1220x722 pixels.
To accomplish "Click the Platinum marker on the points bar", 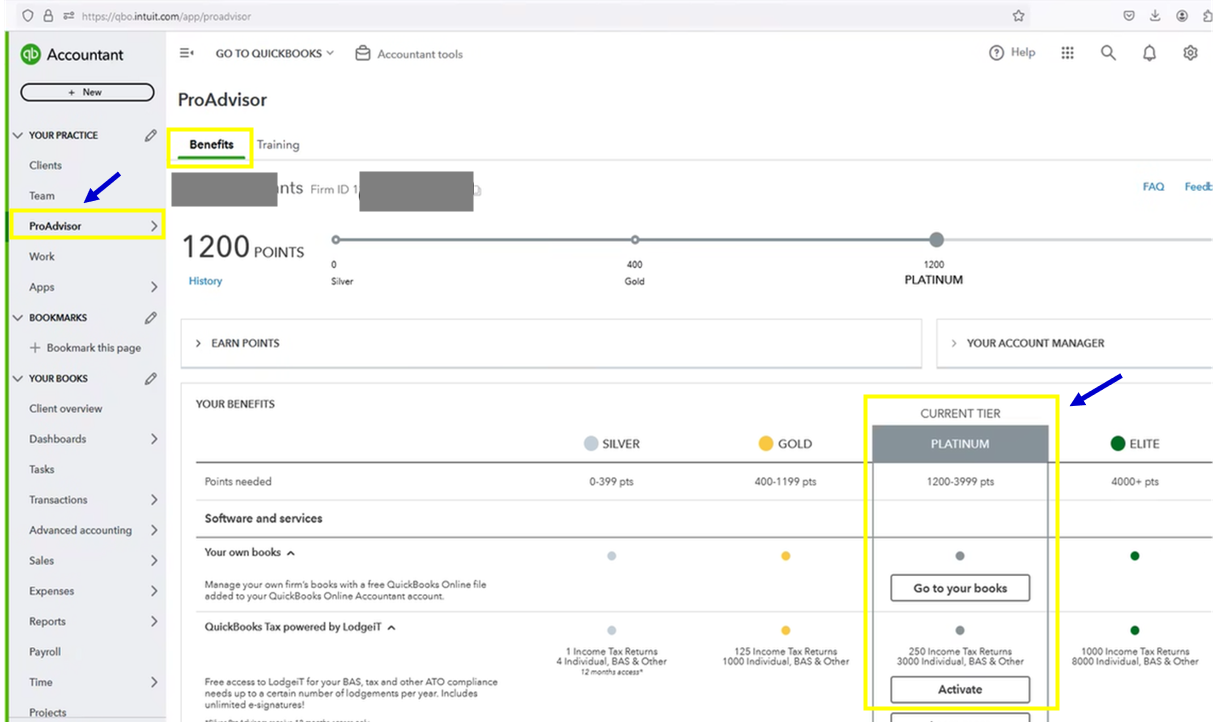I will (936, 240).
